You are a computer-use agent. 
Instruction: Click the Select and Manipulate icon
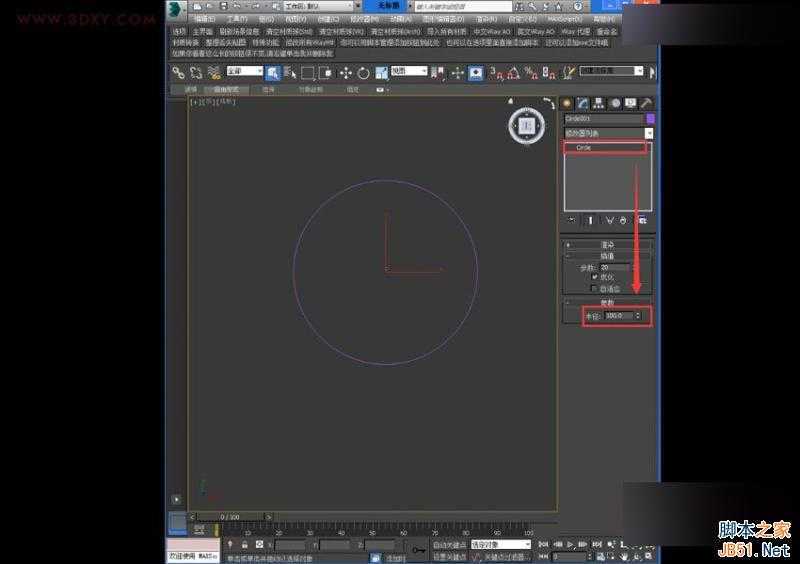tap(457, 73)
